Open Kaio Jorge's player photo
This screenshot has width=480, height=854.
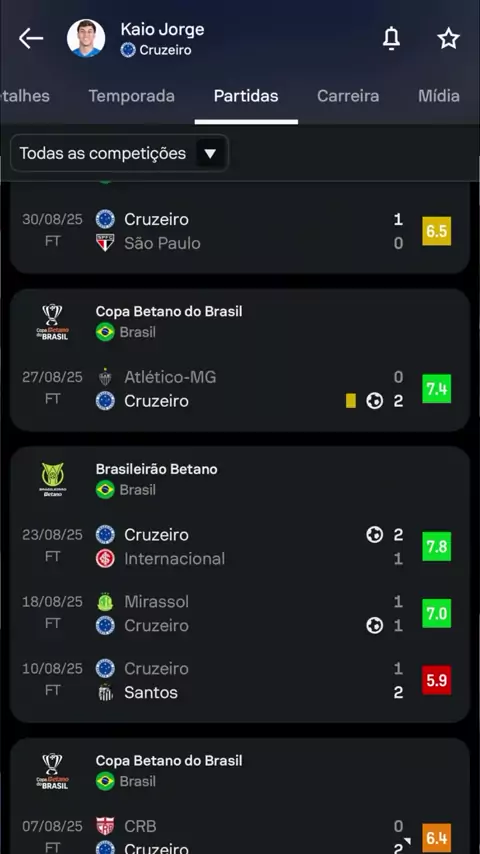click(86, 39)
